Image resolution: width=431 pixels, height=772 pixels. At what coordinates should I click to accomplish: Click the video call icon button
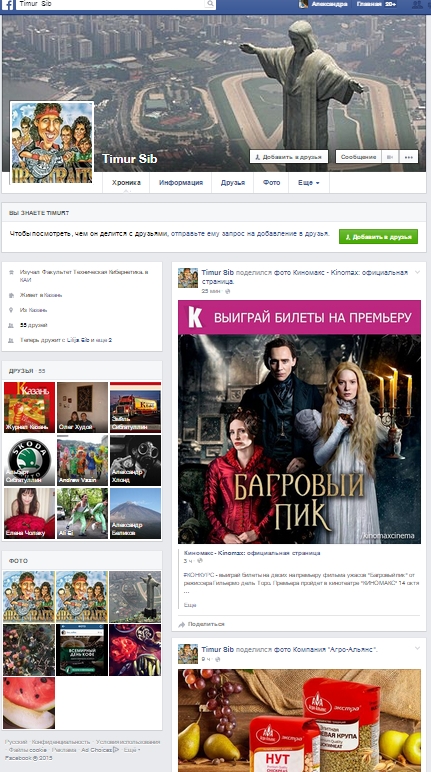(x=391, y=157)
